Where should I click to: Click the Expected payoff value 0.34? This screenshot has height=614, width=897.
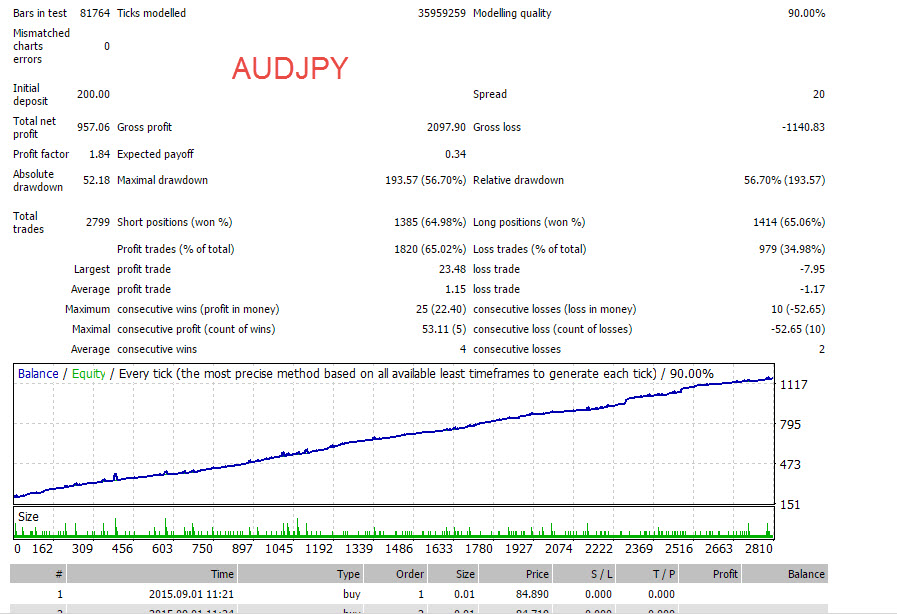click(455, 154)
